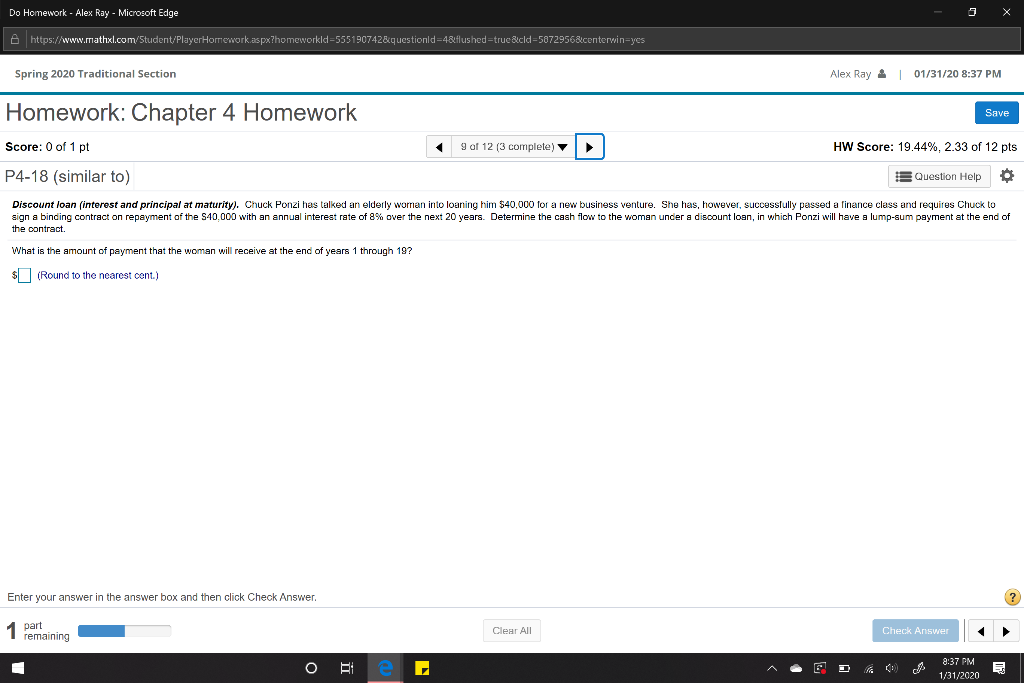
Task: Click the Save button
Action: click(x=996, y=112)
